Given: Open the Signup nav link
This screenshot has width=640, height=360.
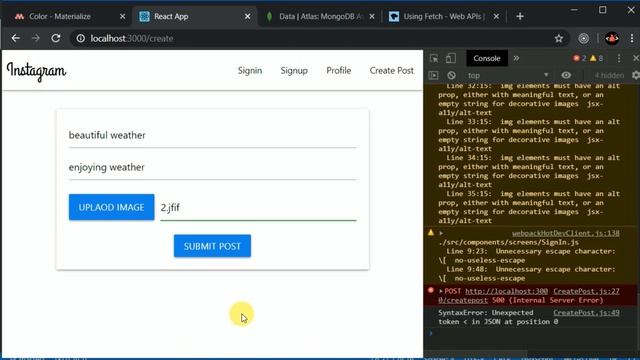Looking at the screenshot, I should coord(294,70).
